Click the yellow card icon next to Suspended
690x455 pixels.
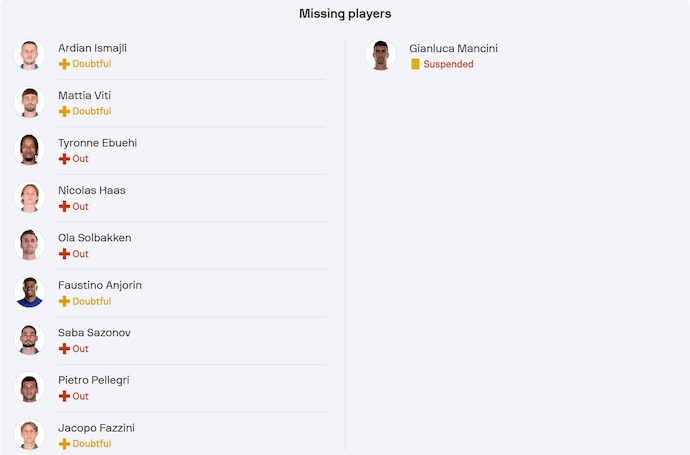415,64
